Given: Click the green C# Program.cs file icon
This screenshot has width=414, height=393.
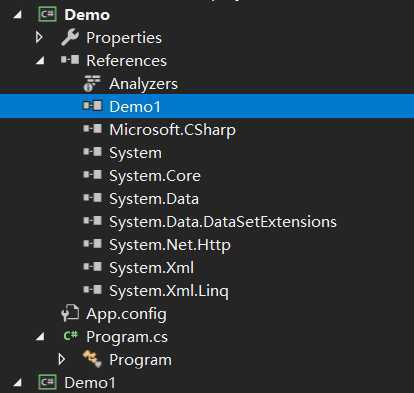Looking at the screenshot, I should point(71,336).
